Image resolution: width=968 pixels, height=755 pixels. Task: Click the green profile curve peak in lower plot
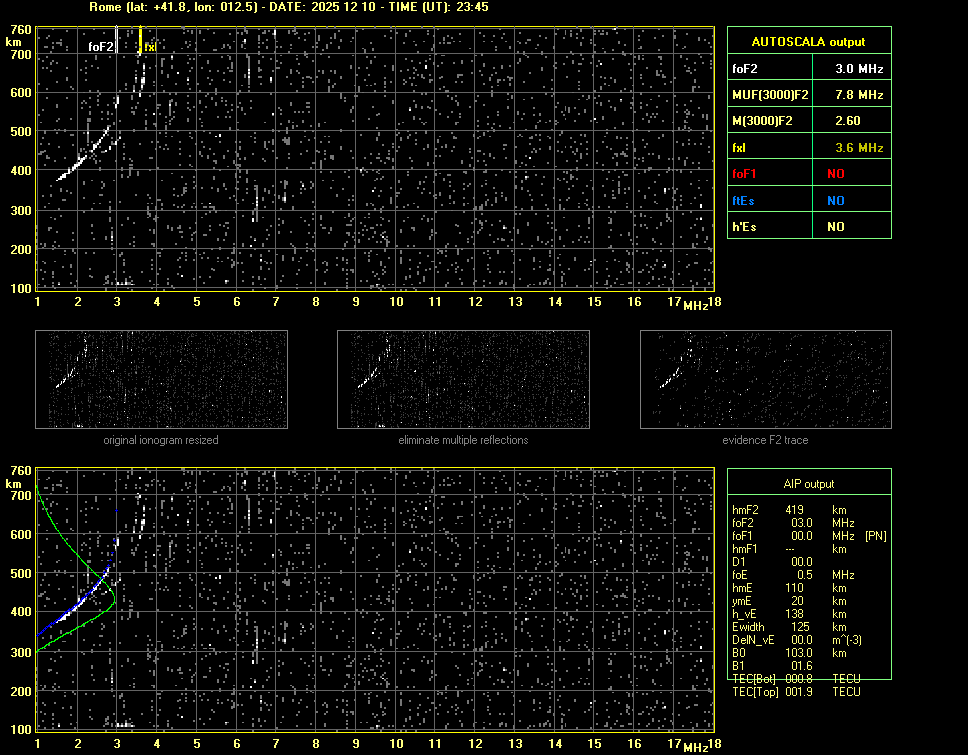click(114, 599)
